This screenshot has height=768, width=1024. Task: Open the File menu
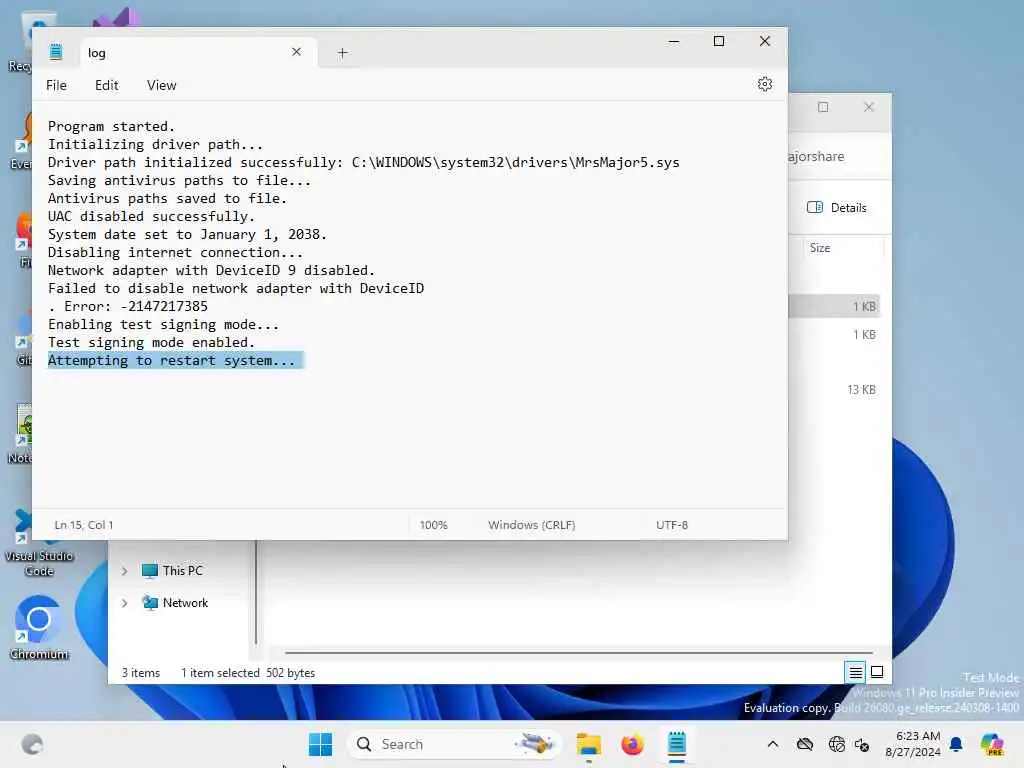click(x=56, y=85)
